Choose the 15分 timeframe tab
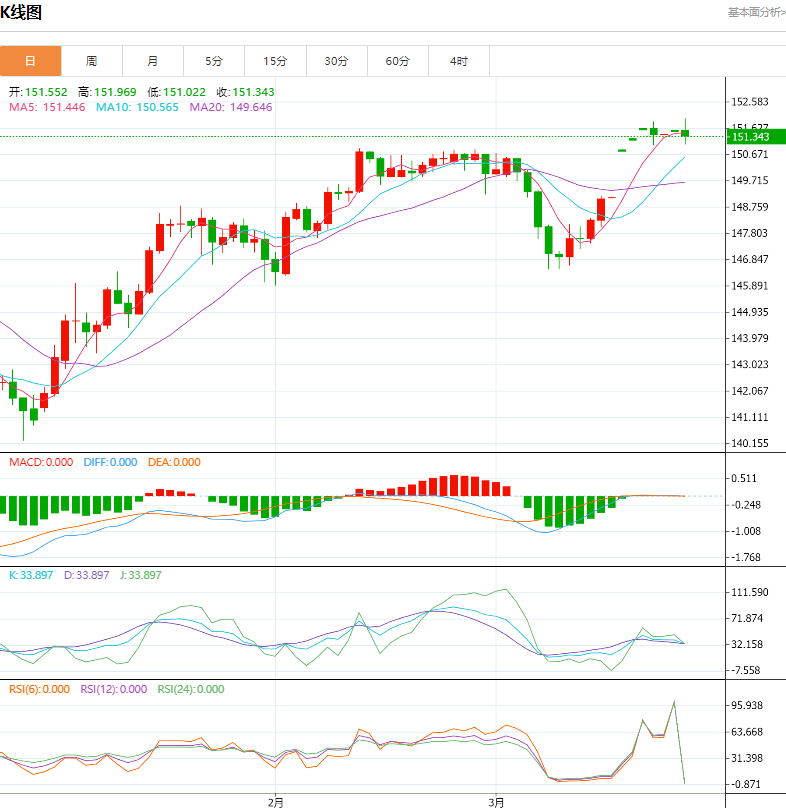The height and width of the screenshot is (808, 786). pos(275,61)
